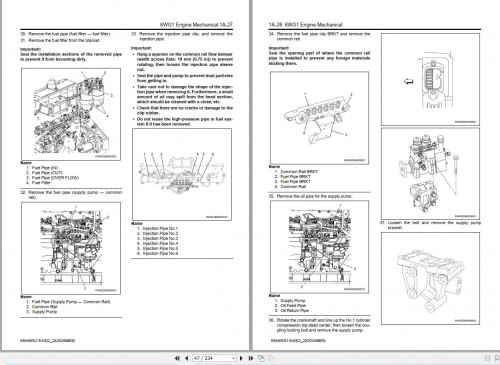Open the page number dropdown arrow
This screenshot has width=500, height=365.
(x=233, y=358)
